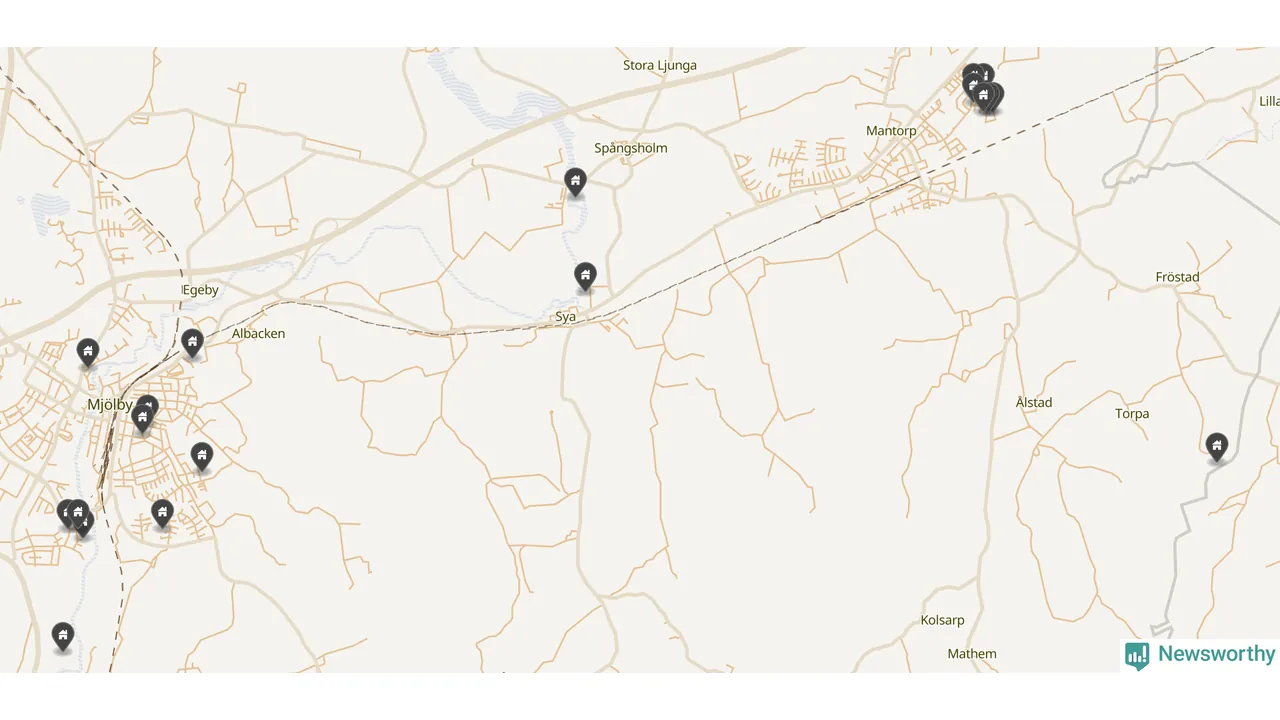Image resolution: width=1280 pixels, height=720 pixels.
Task: Select the Fröstad place label
Action: pos(1177,277)
